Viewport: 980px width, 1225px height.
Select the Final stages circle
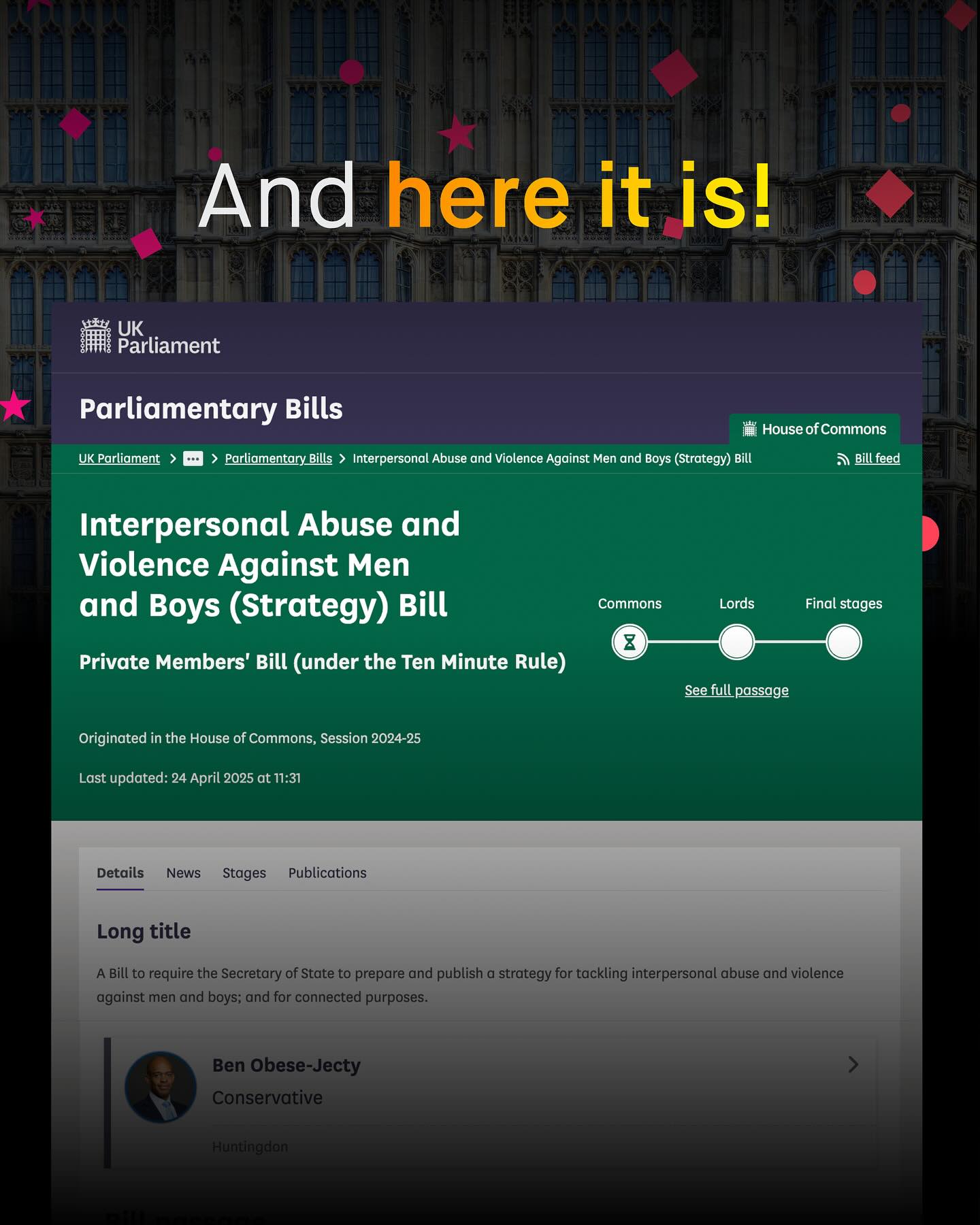point(843,642)
